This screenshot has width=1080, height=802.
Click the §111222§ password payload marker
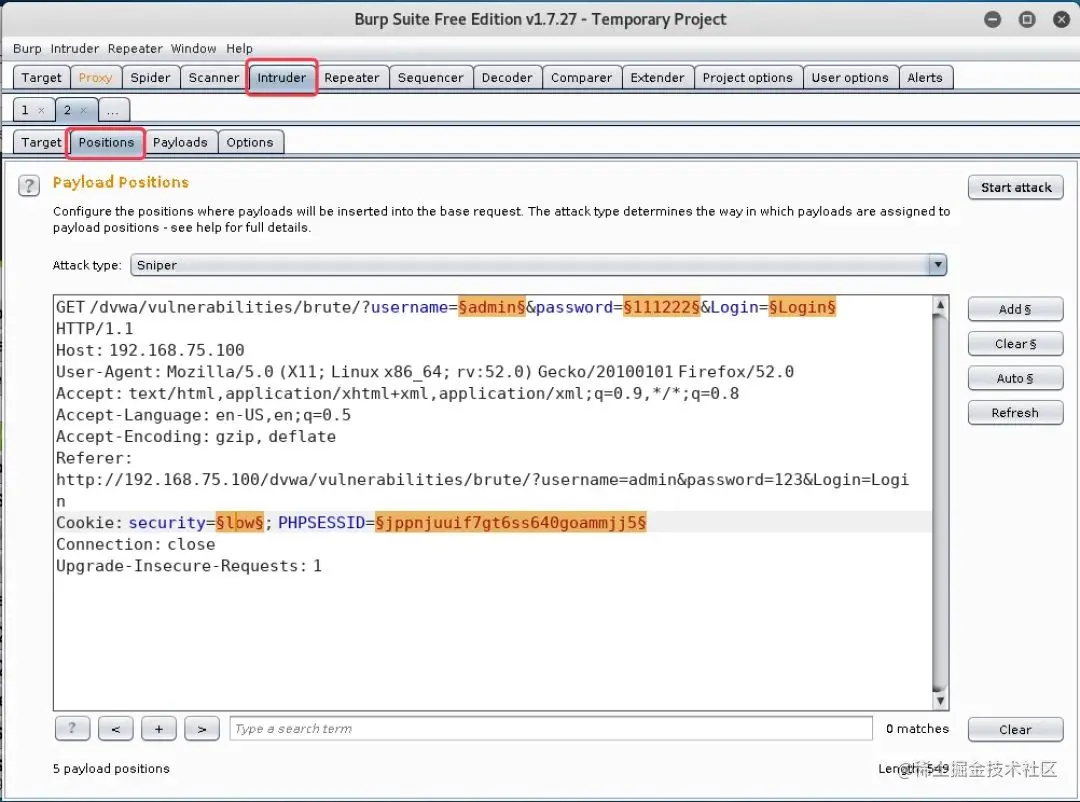(x=661, y=307)
